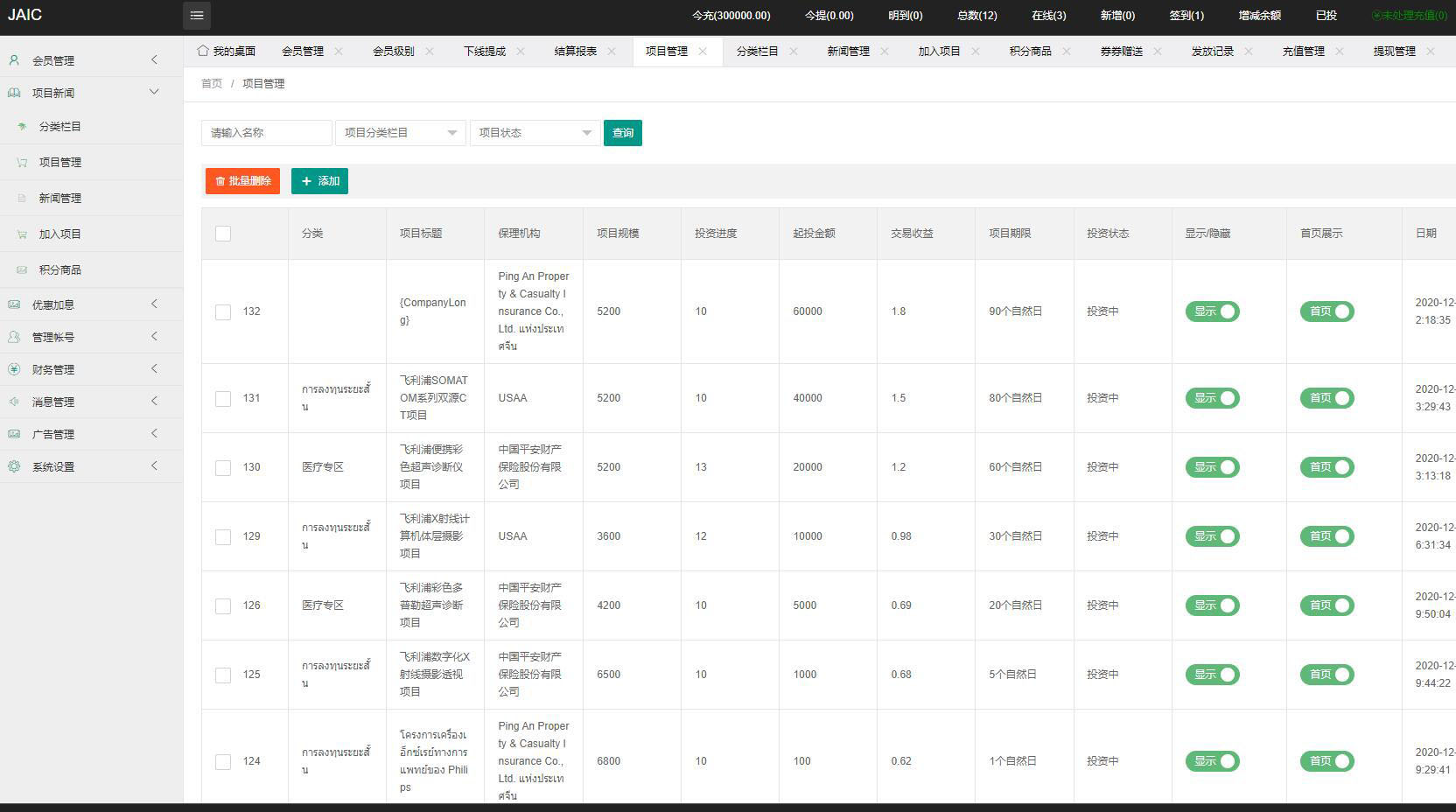The image size is (1456, 812).
Task: Click the 批量删除 button
Action: point(242,181)
